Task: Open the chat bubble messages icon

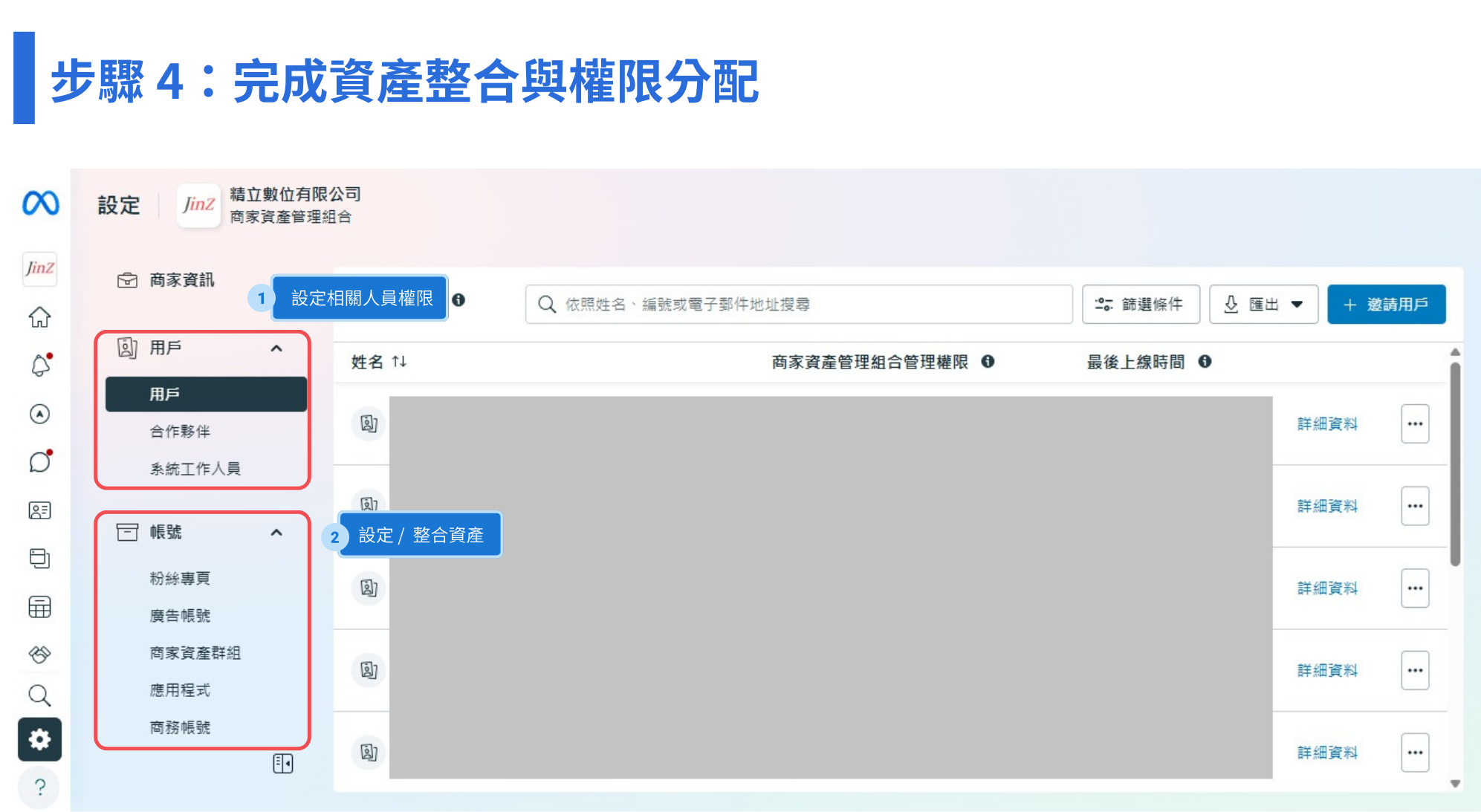Action: tap(40, 462)
